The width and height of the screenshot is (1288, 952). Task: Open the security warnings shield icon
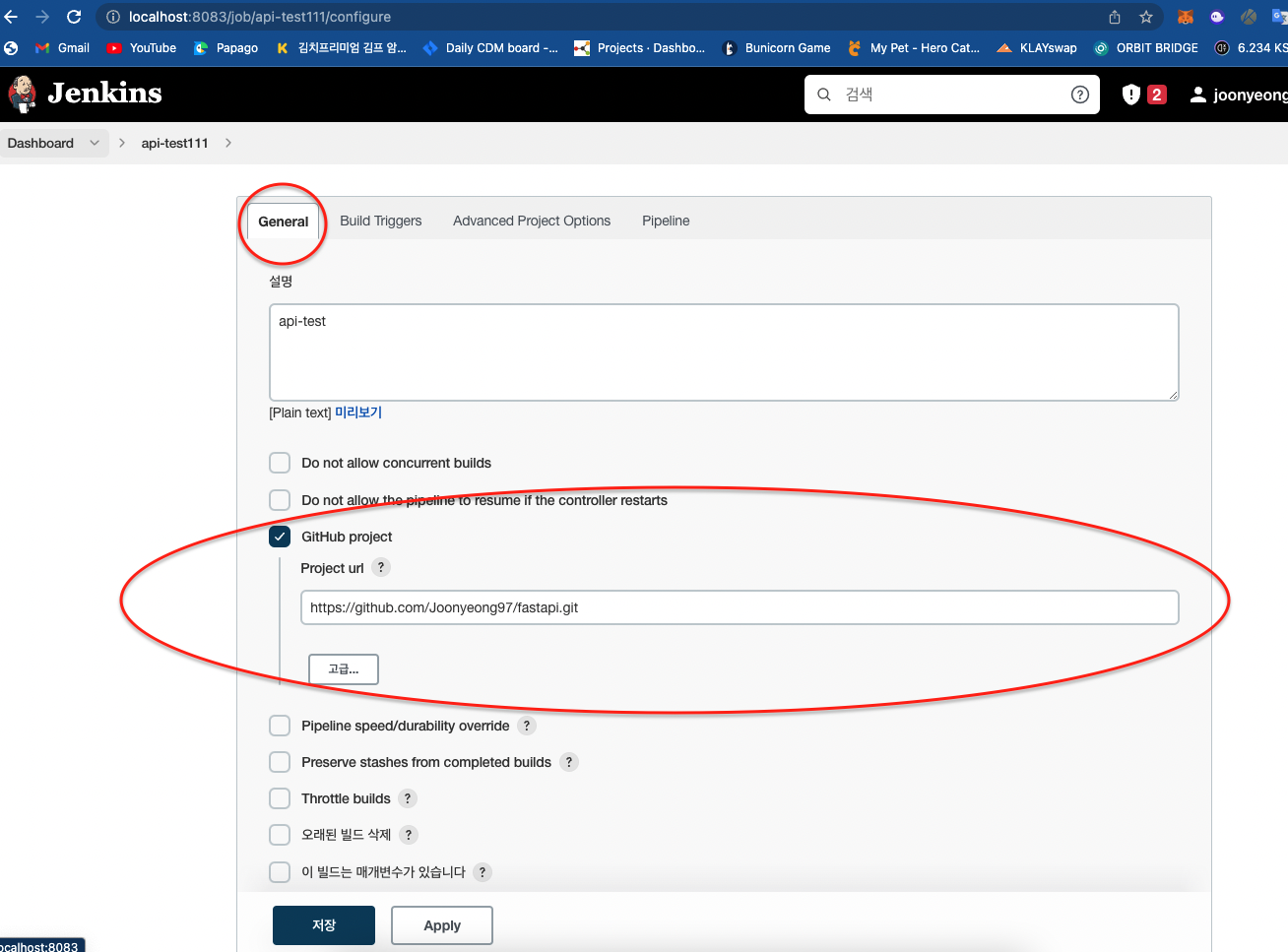click(x=1131, y=95)
